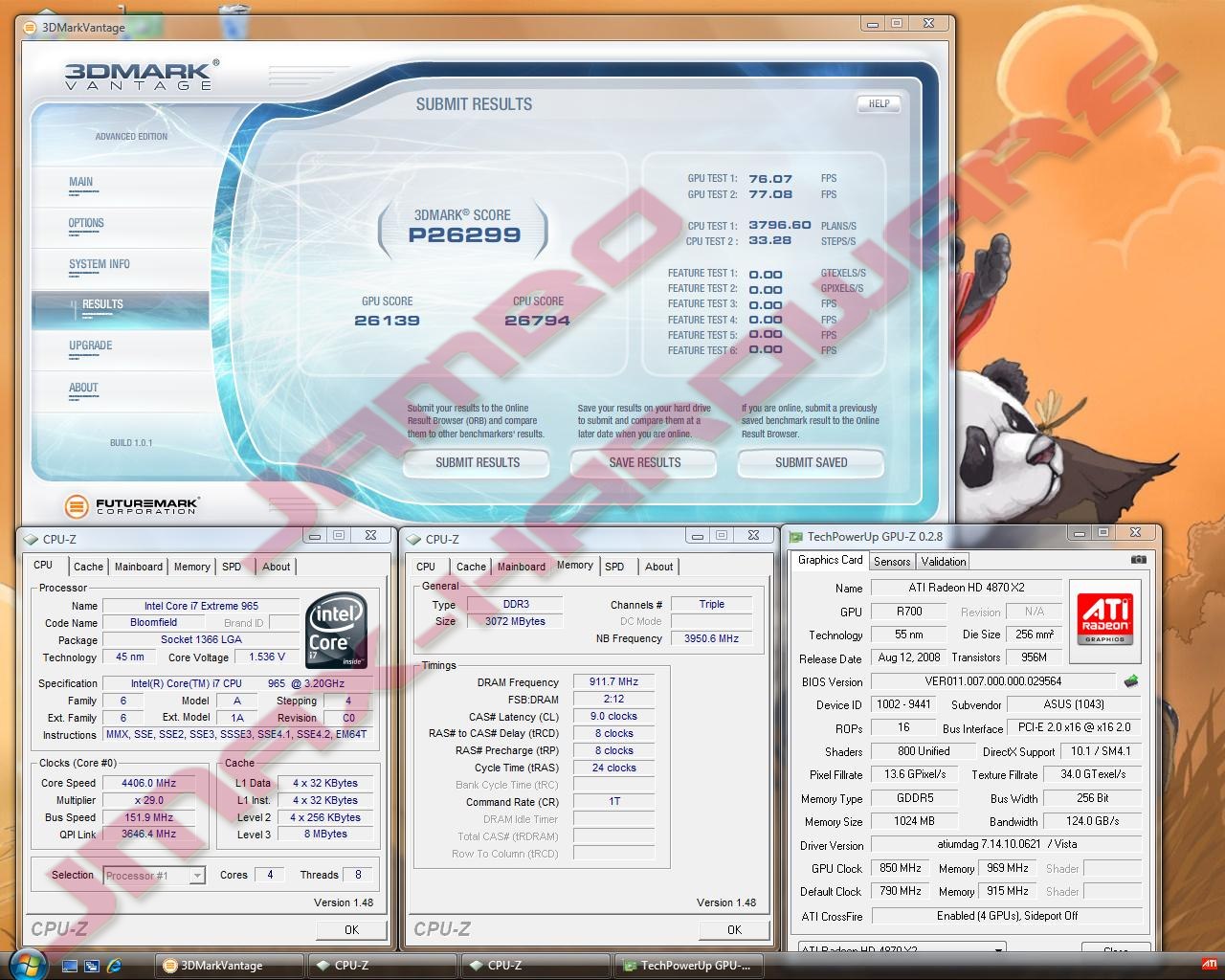
Task: Select Results in 3DMark sidebar
Action: (x=102, y=304)
